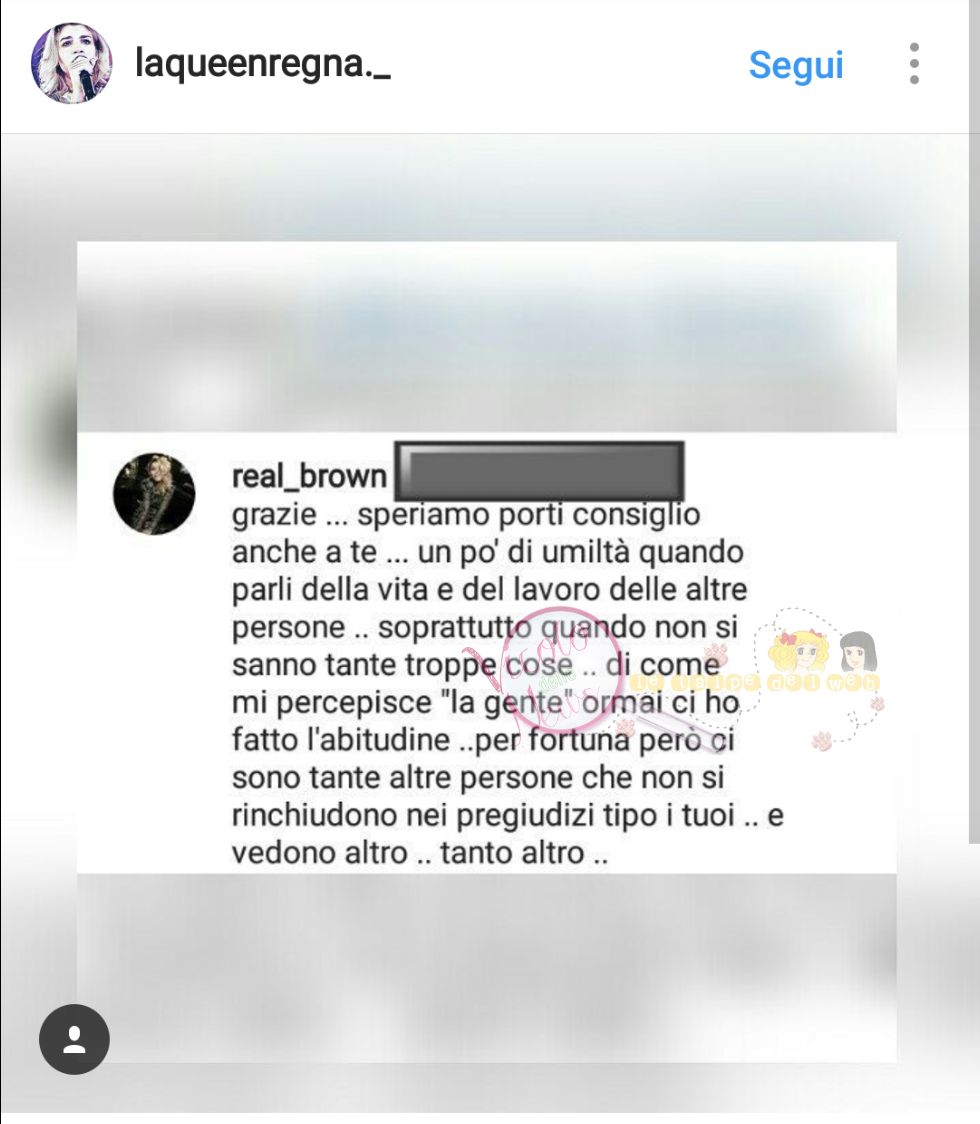Click the pink paw print under the watermark
This screenshot has width=980, height=1124.
822,741
